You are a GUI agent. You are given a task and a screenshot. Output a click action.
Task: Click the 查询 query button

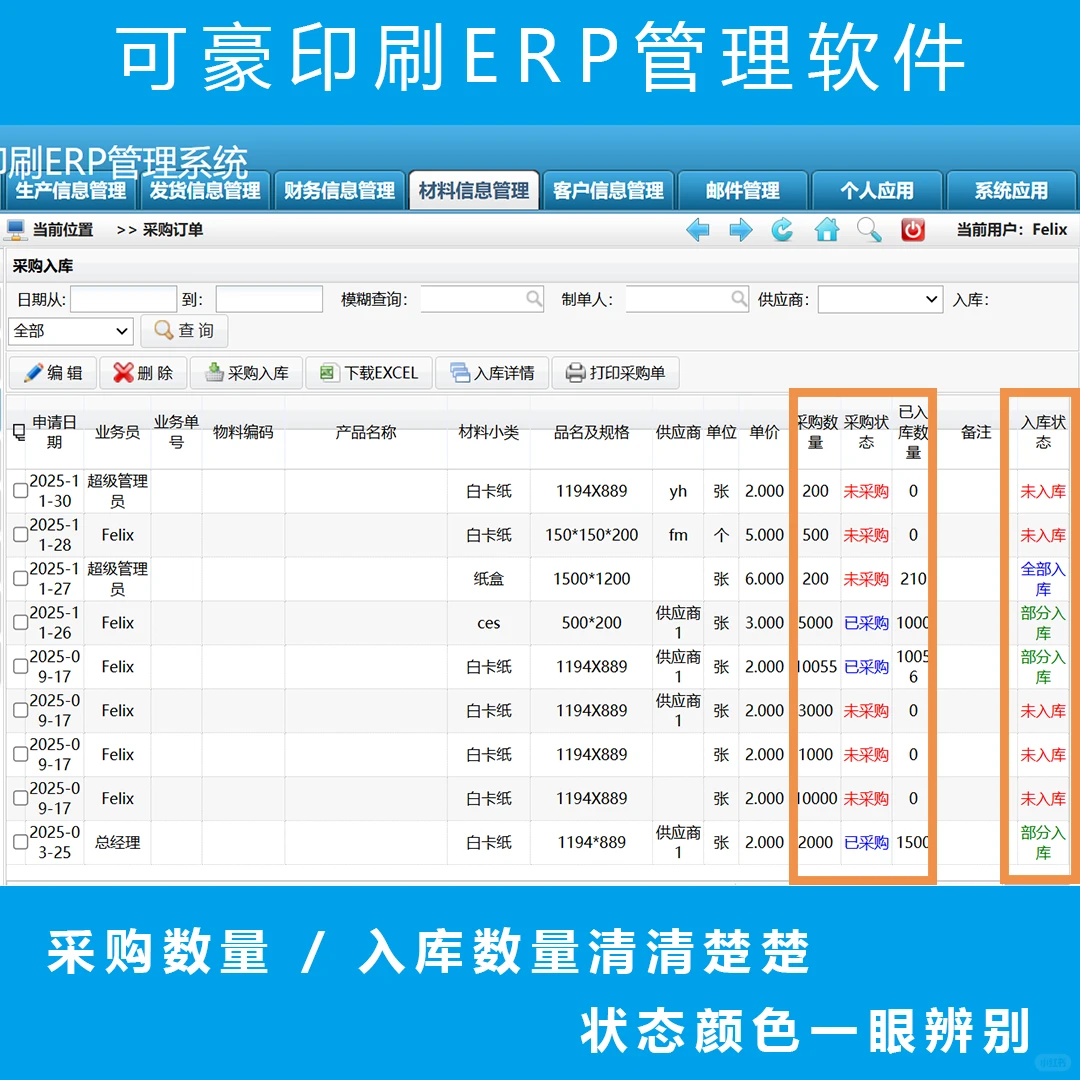coord(184,331)
